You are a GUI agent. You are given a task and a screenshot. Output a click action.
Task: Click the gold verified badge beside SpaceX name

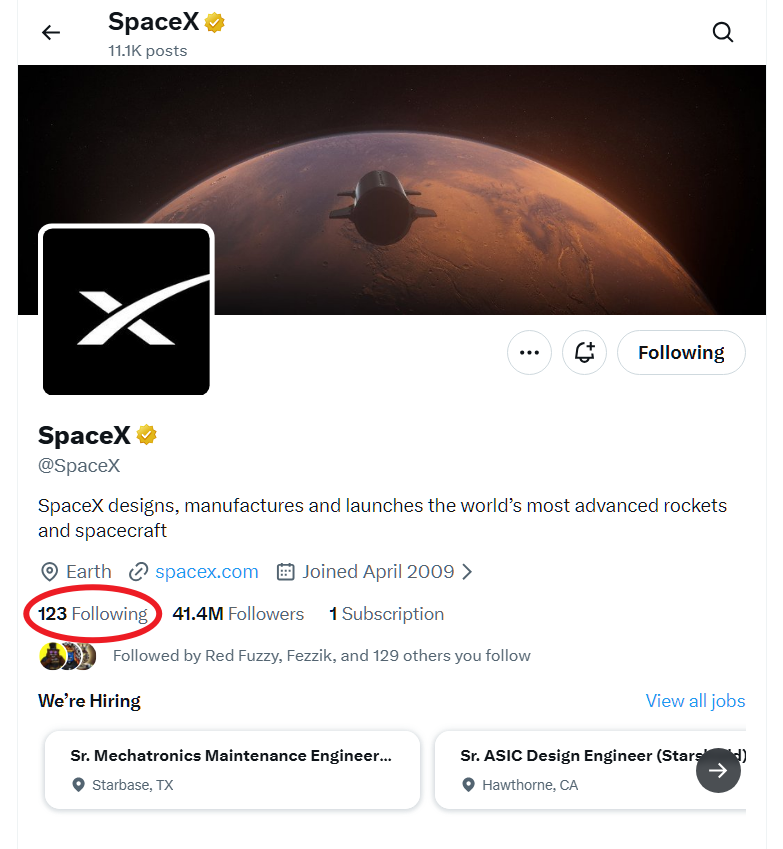(148, 435)
